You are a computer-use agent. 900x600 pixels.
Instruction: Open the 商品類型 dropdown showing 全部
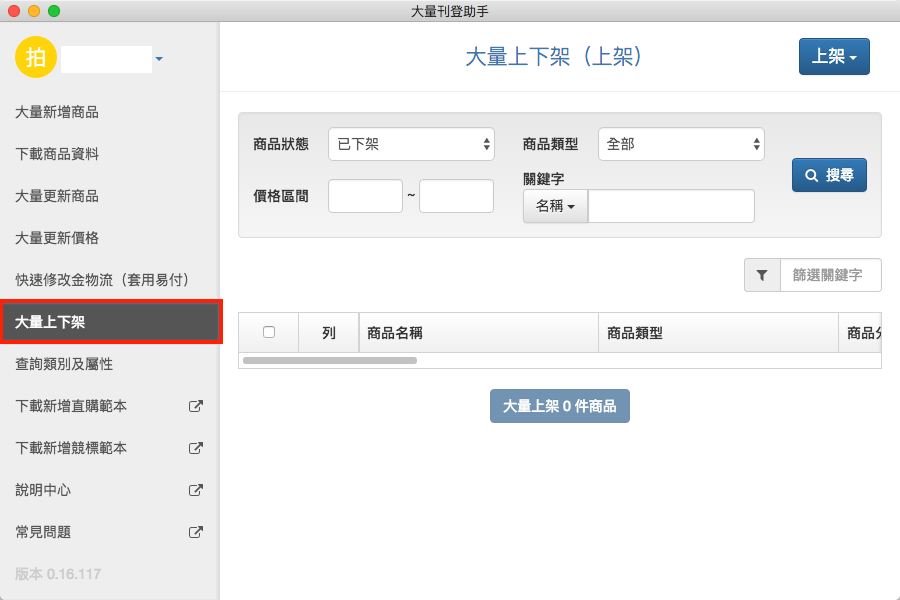pyautogui.click(x=681, y=144)
